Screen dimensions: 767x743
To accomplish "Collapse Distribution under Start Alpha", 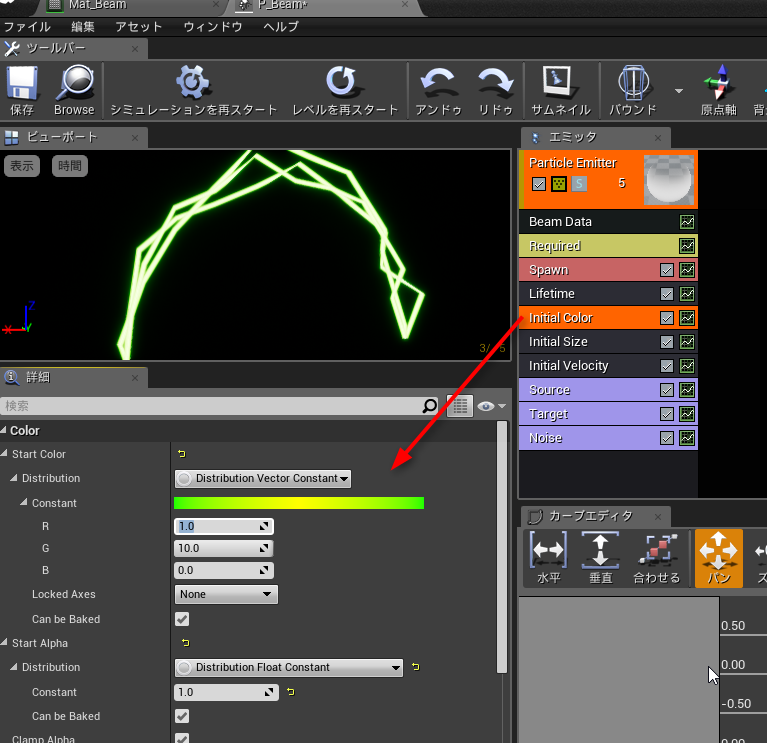I will [x=14, y=666].
